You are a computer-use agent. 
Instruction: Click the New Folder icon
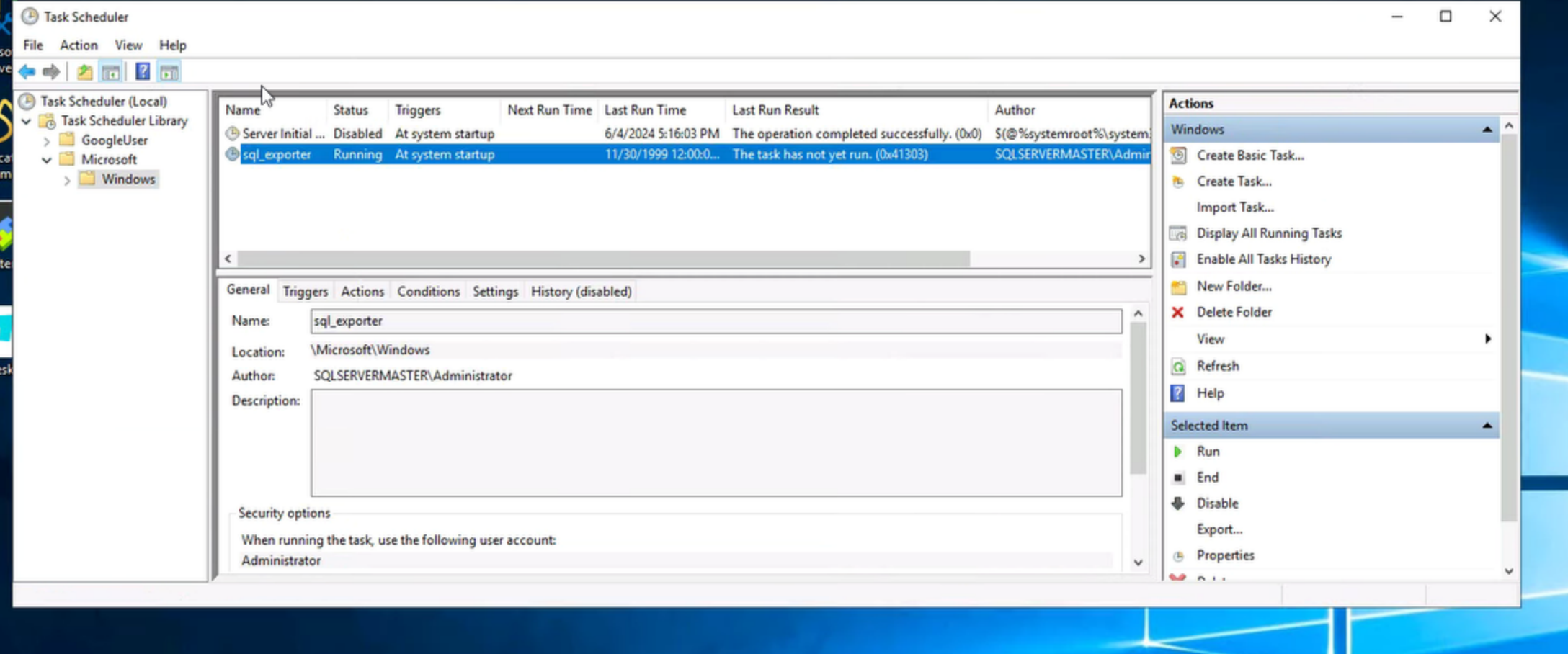1178,287
